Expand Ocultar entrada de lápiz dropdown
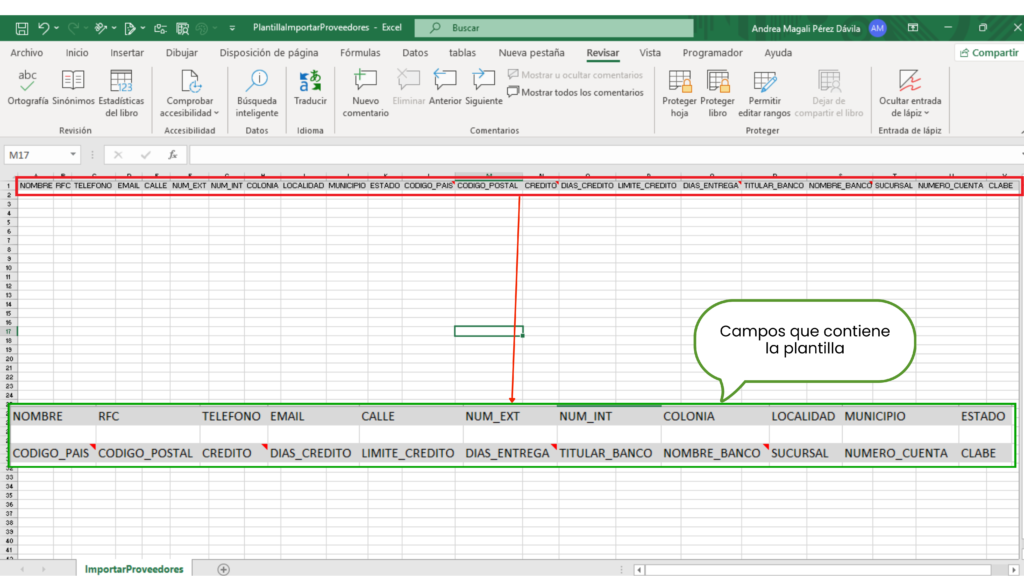The height and width of the screenshot is (576, 1024). coord(910,114)
